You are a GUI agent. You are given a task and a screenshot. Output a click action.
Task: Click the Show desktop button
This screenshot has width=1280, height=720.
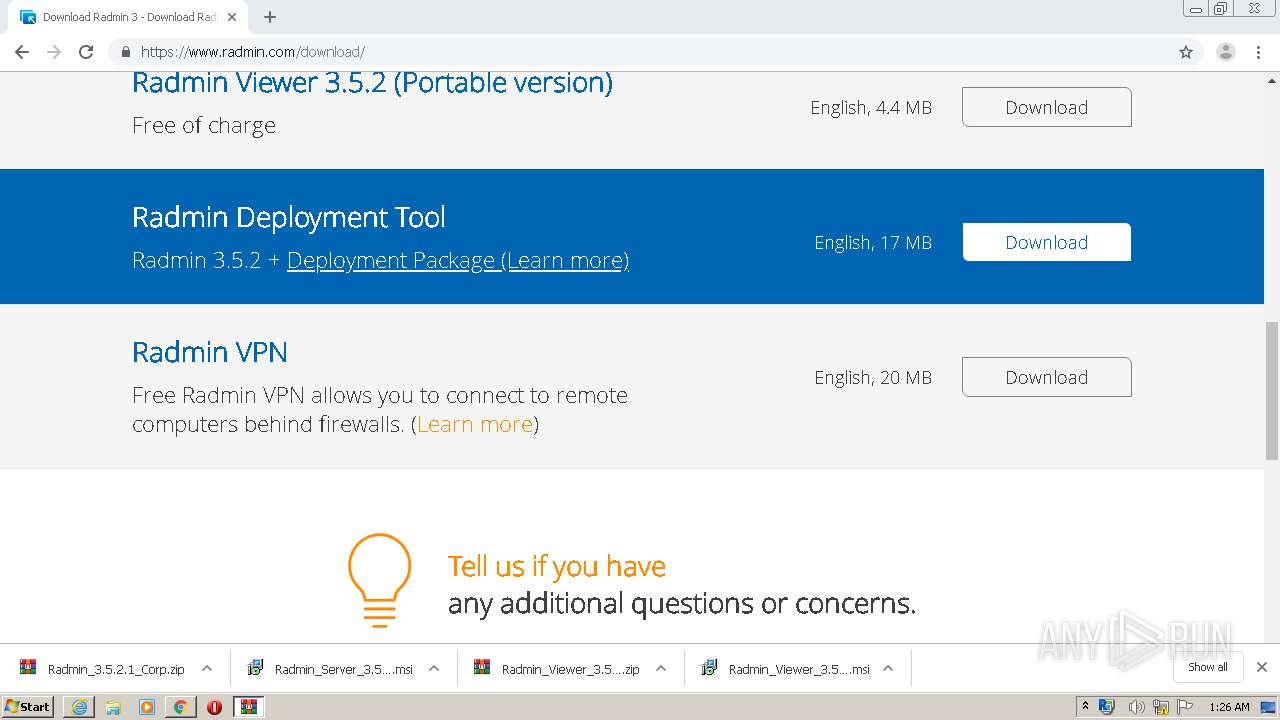[1268, 707]
